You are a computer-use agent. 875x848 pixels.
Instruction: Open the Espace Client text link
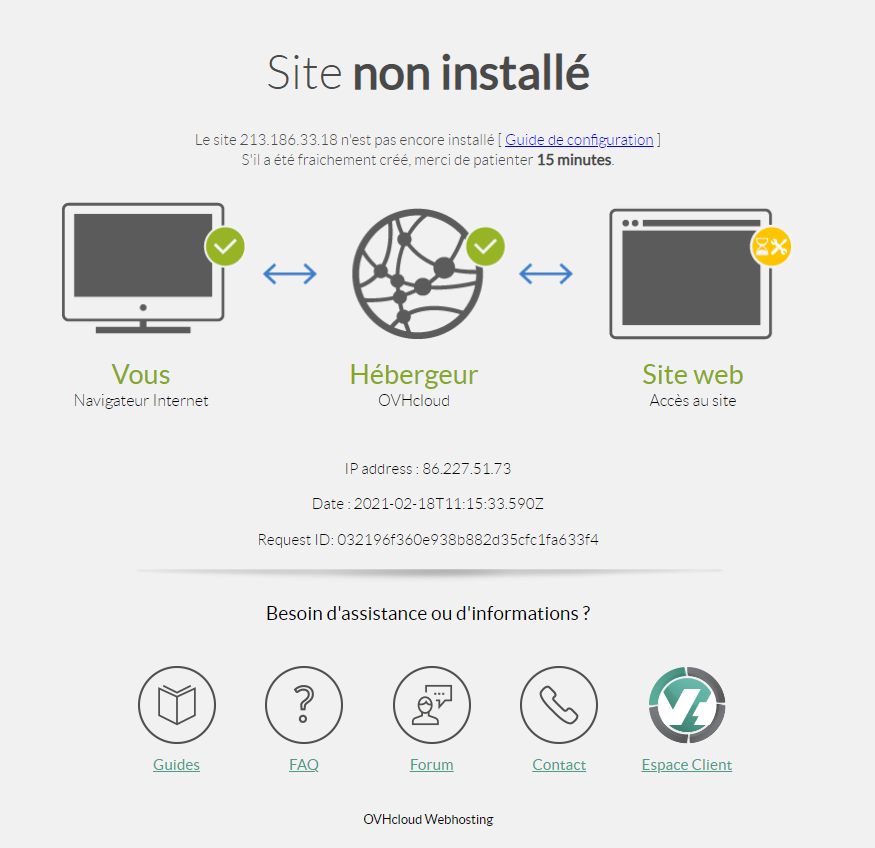(686, 764)
